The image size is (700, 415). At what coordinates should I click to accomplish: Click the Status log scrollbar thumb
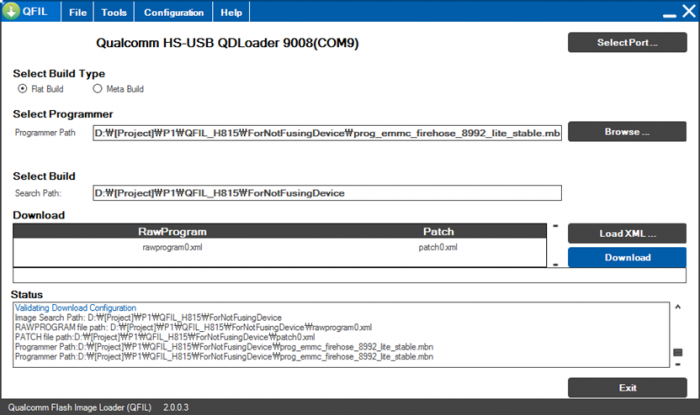[678, 353]
